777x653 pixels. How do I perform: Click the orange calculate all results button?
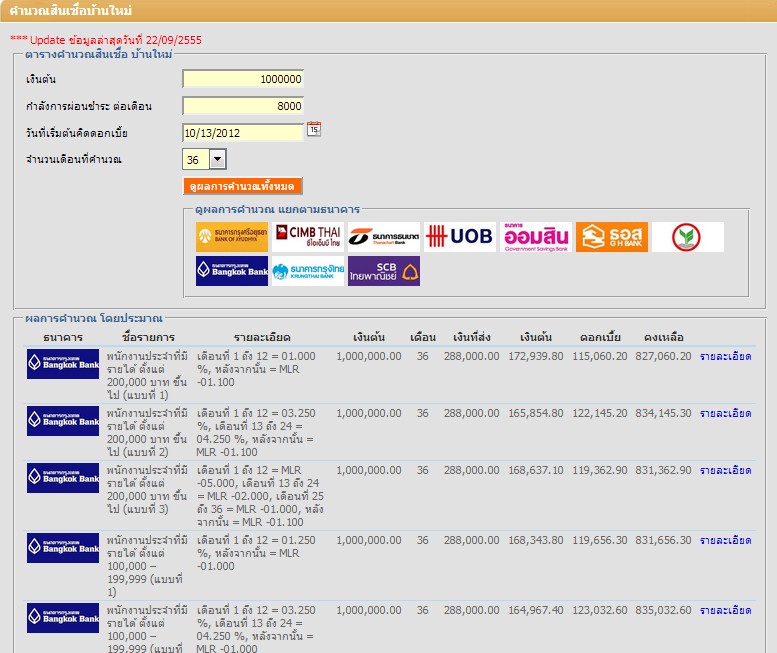tap(242, 186)
